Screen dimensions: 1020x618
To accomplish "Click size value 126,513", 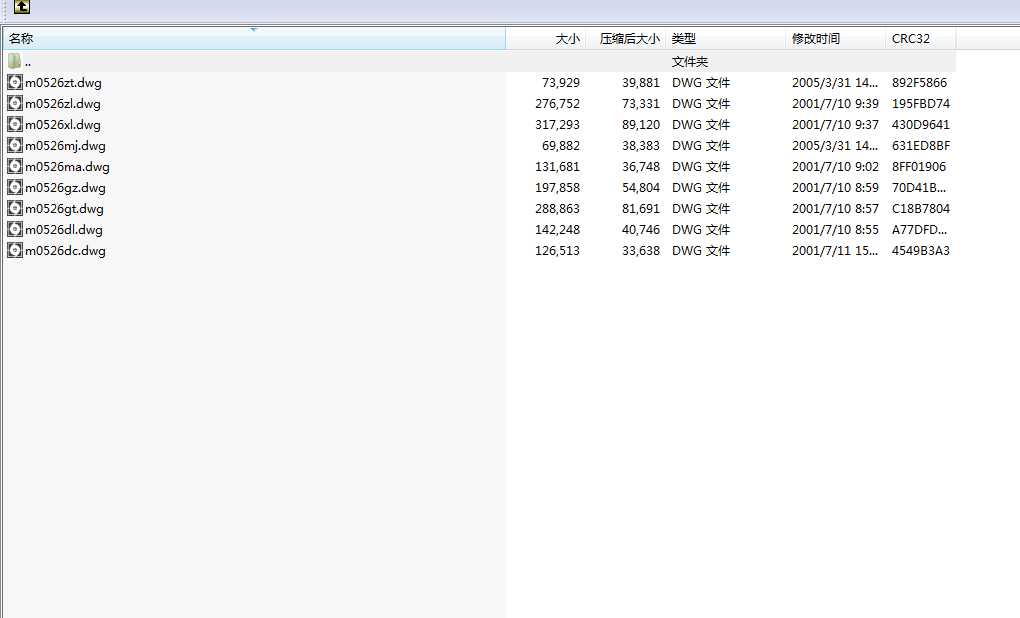I will pyautogui.click(x=557, y=250).
